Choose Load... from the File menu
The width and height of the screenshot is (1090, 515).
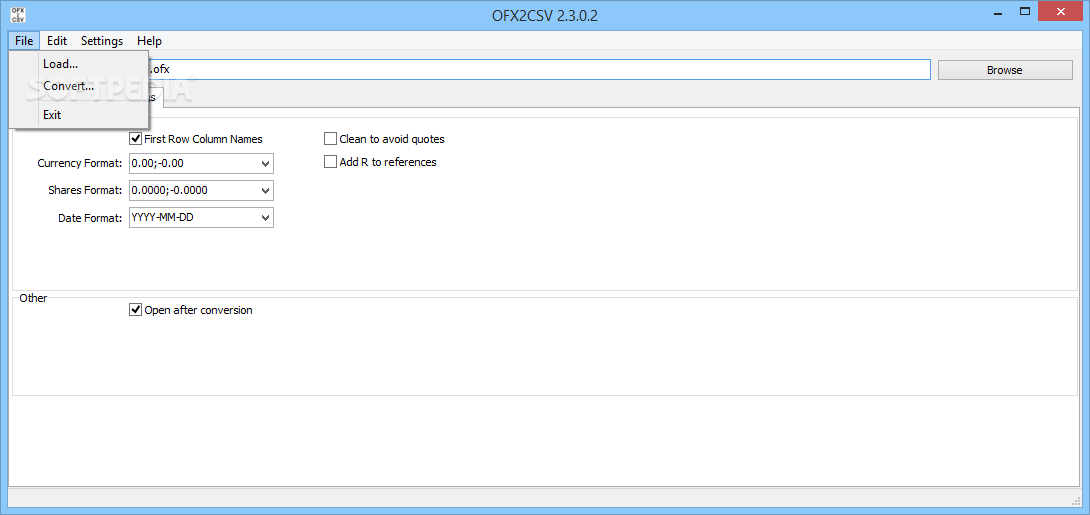(79, 64)
